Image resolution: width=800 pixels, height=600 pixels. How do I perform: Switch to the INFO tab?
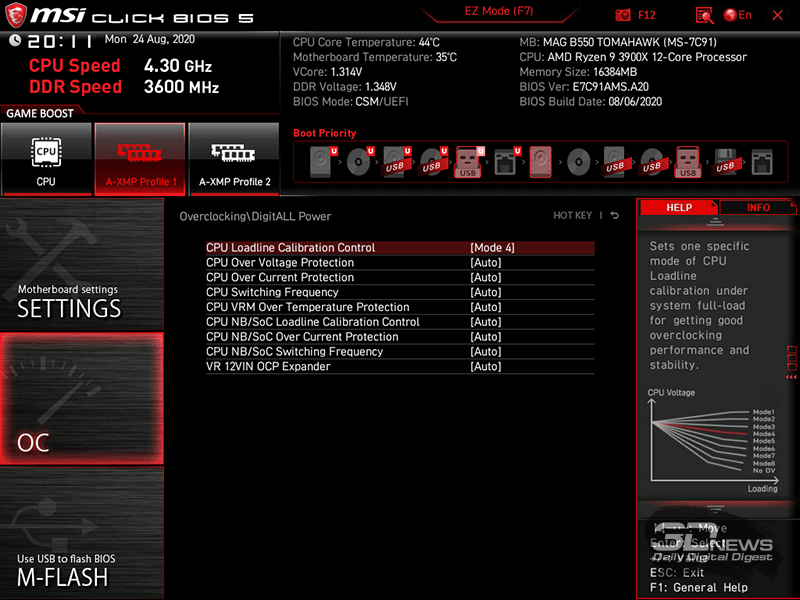[758, 208]
